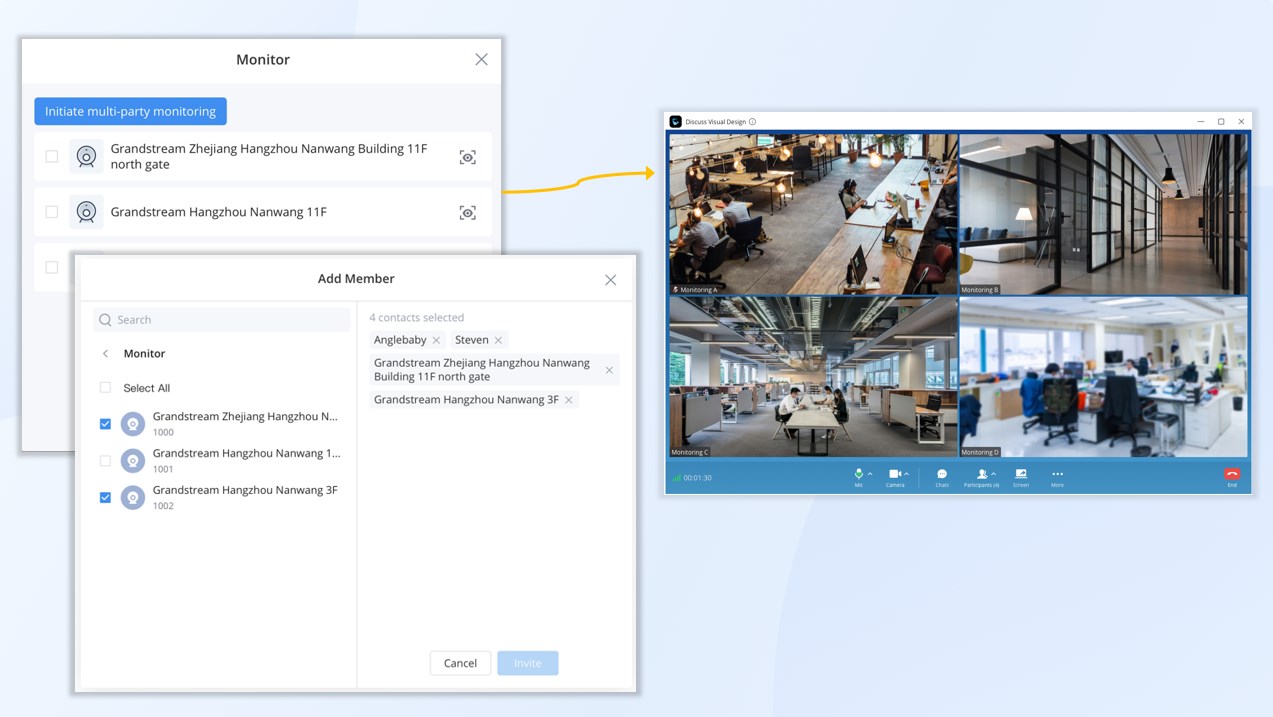Start Screen sharing
Viewport: 1273px width, 717px height.
(1021, 474)
